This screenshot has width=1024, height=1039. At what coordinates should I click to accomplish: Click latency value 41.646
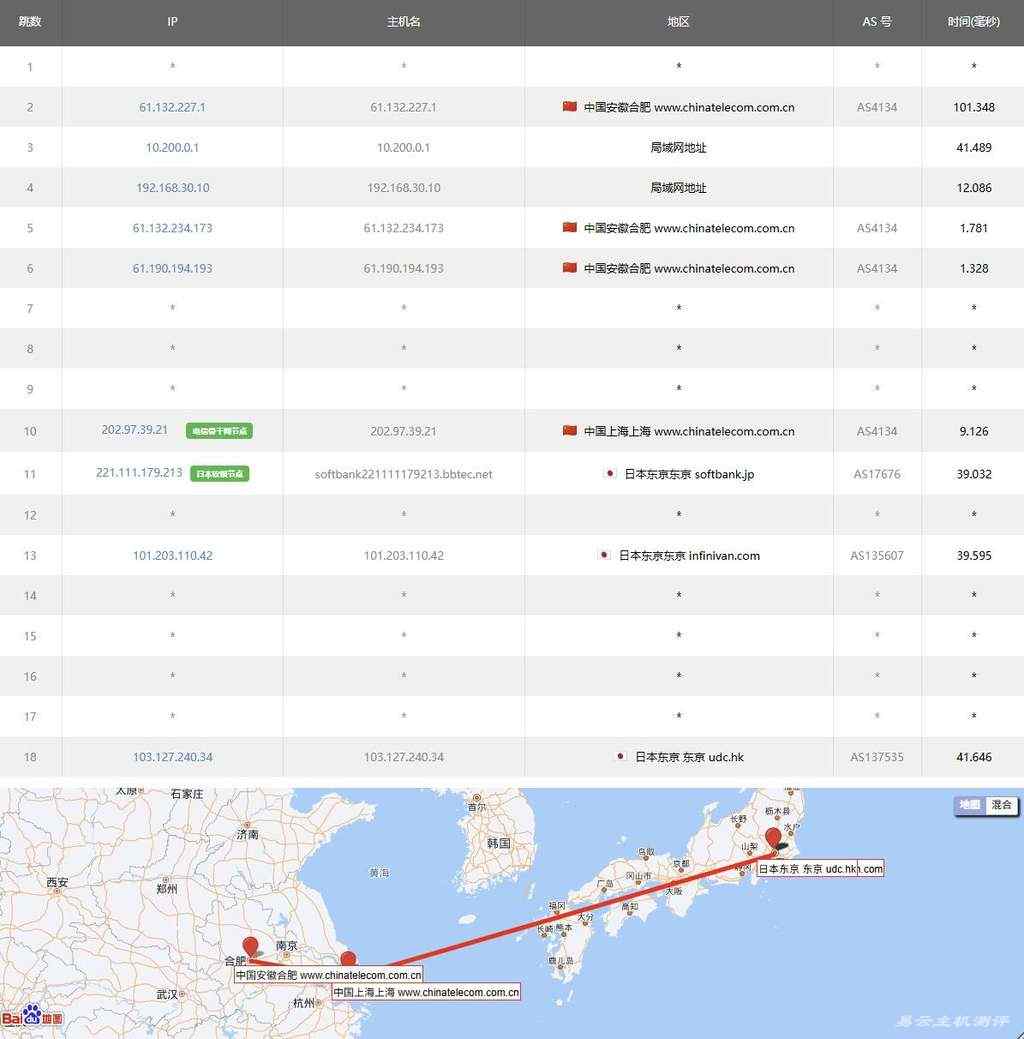click(974, 757)
